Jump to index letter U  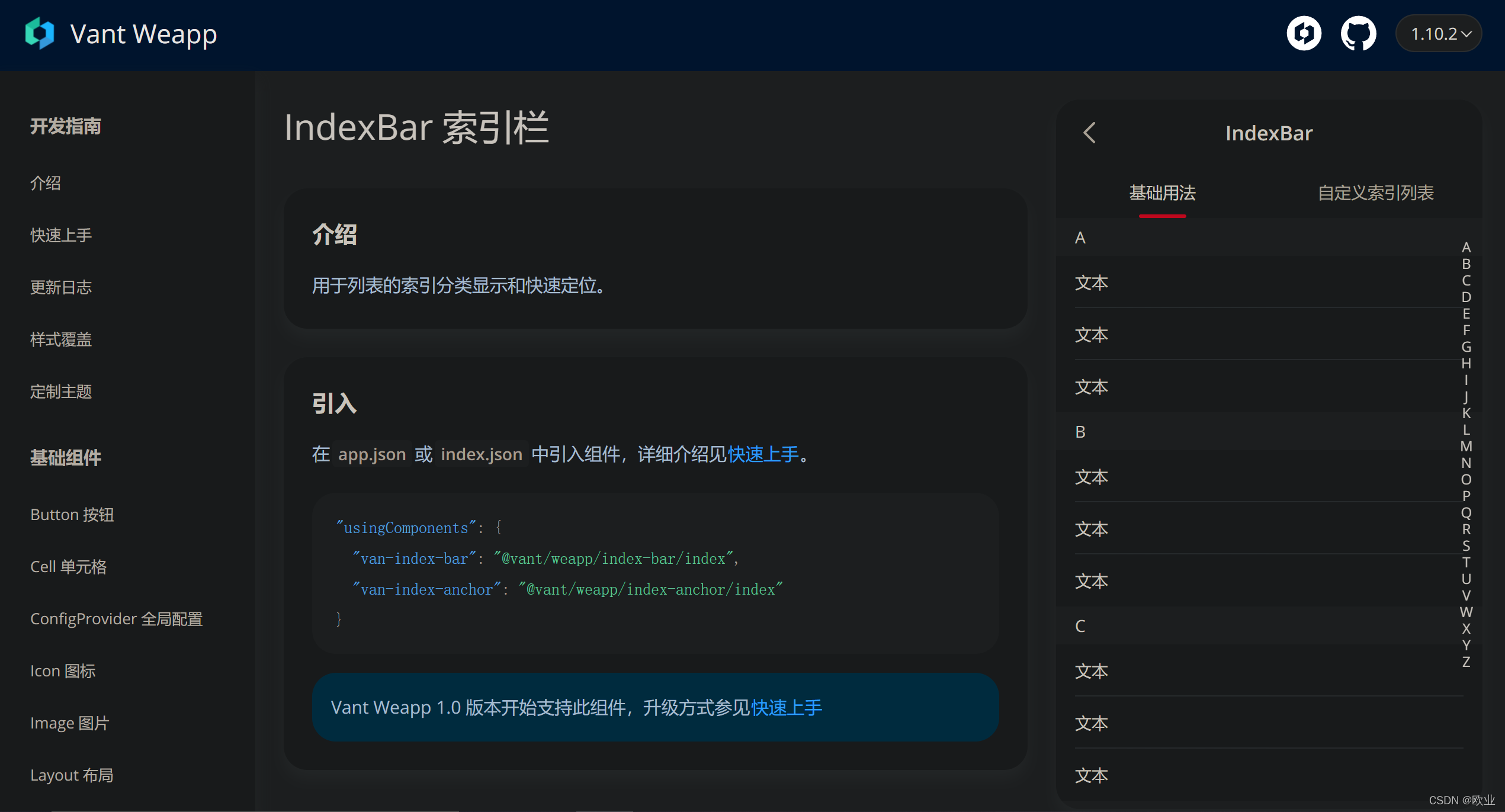(1466, 579)
